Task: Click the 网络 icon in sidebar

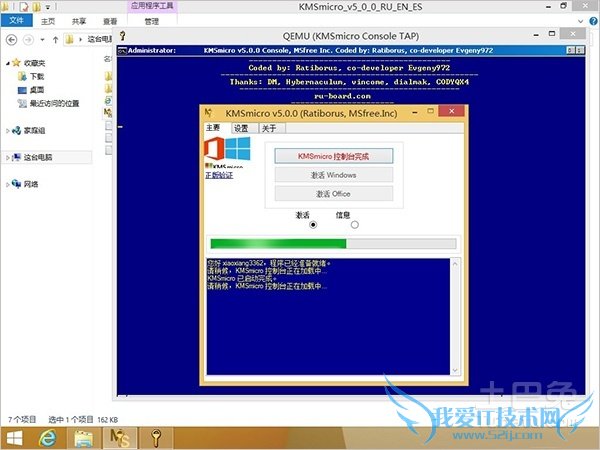Action: [16, 184]
